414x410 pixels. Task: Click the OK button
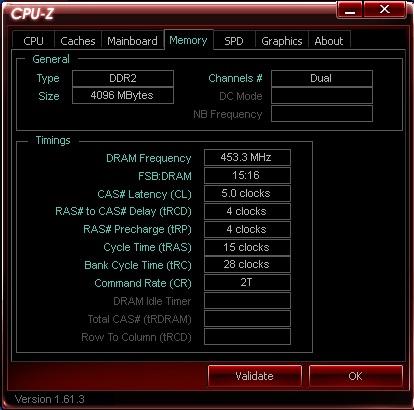pos(355,376)
